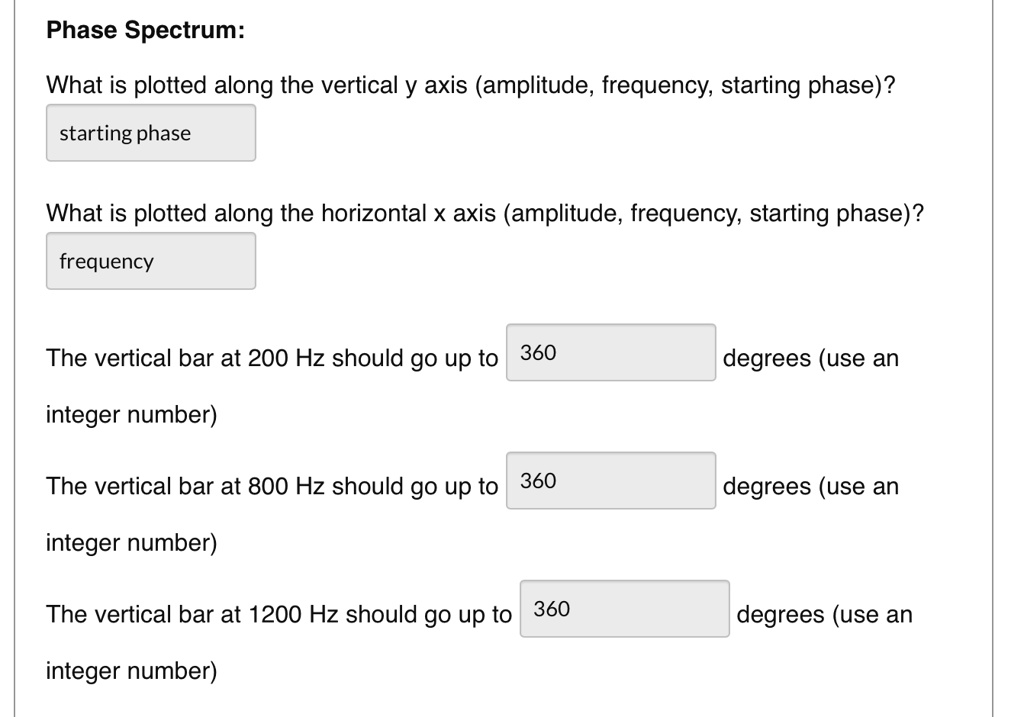Viewport: 1024px width, 717px height.
Task: Click 'degrees (use an' beside 200 Hz field
Action: 810,359
